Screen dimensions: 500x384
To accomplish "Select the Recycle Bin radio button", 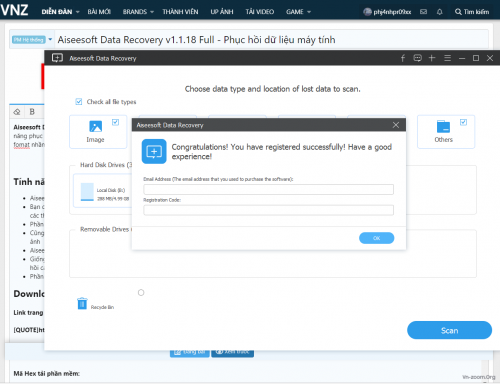I will 141,292.
